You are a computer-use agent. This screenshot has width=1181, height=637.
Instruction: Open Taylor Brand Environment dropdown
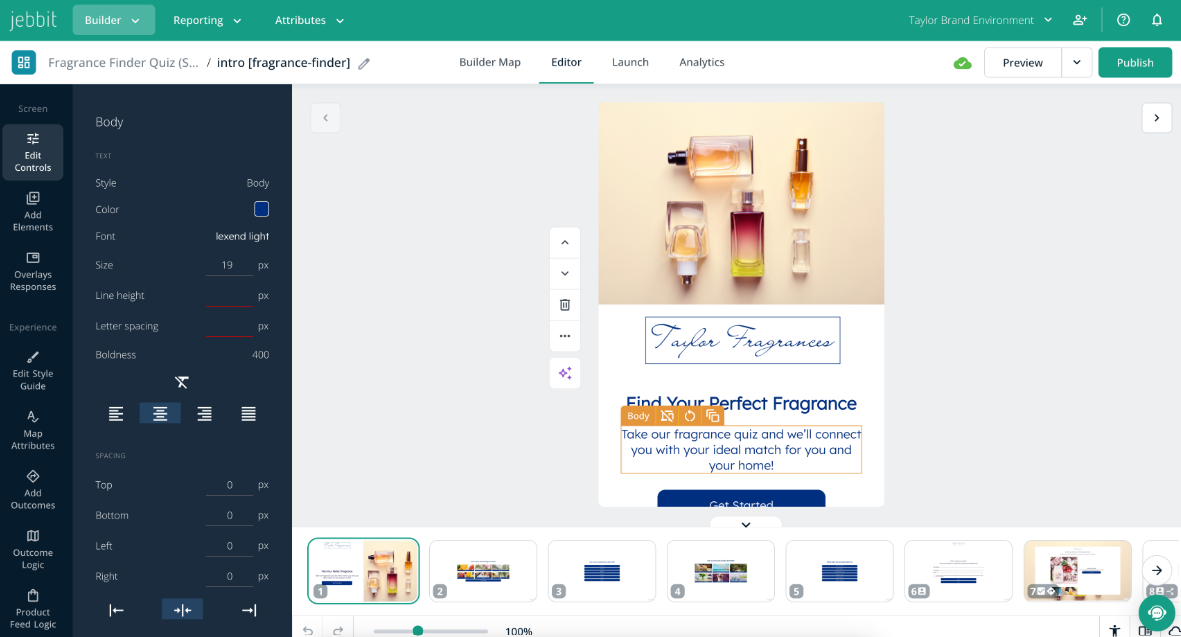coord(980,20)
